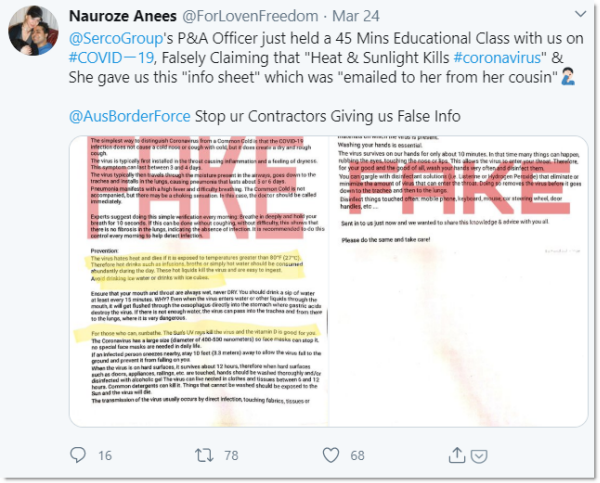This screenshot has height=483, width=600.
Task: Click the retweet arrows icon
Action: (x=204, y=455)
